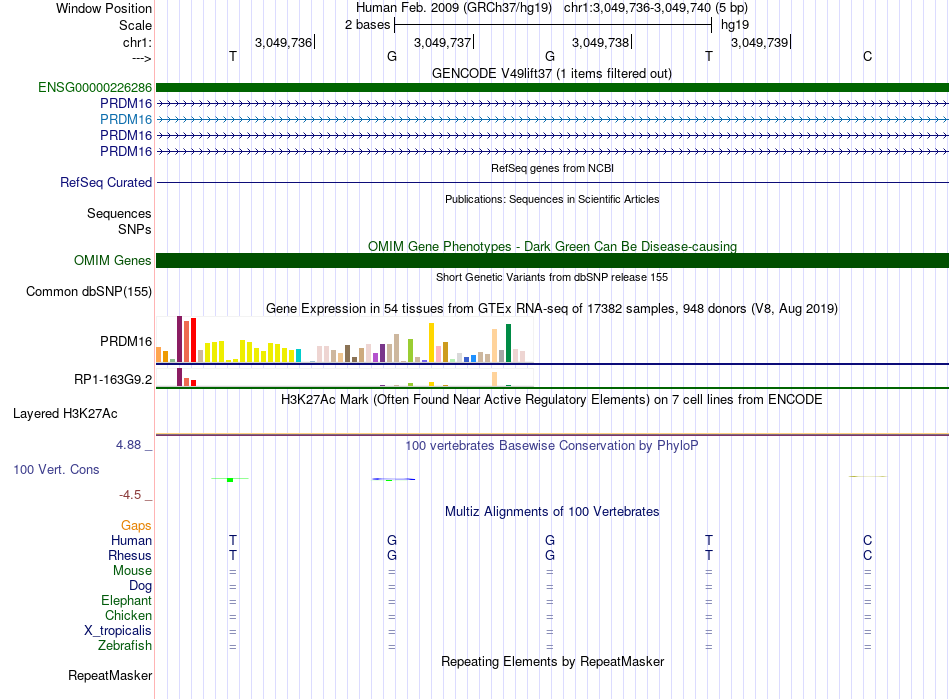Click the OMIM Genes dark green bar
Image resolution: width=950 pixels, height=699 pixels.
(x=552, y=260)
